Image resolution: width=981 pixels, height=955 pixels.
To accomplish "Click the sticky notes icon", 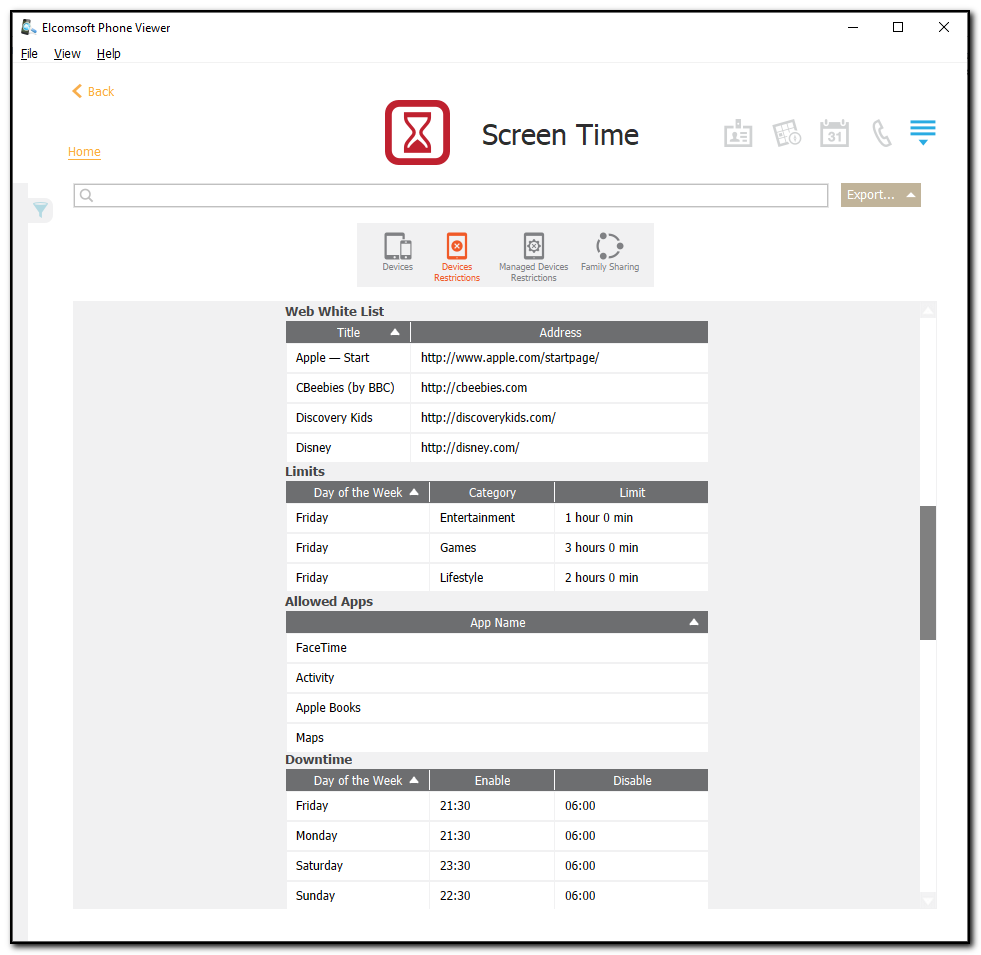I will pos(786,132).
